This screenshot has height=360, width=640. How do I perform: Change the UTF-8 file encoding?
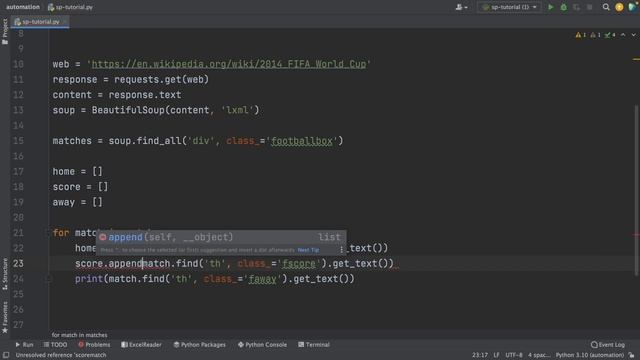point(514,355)
